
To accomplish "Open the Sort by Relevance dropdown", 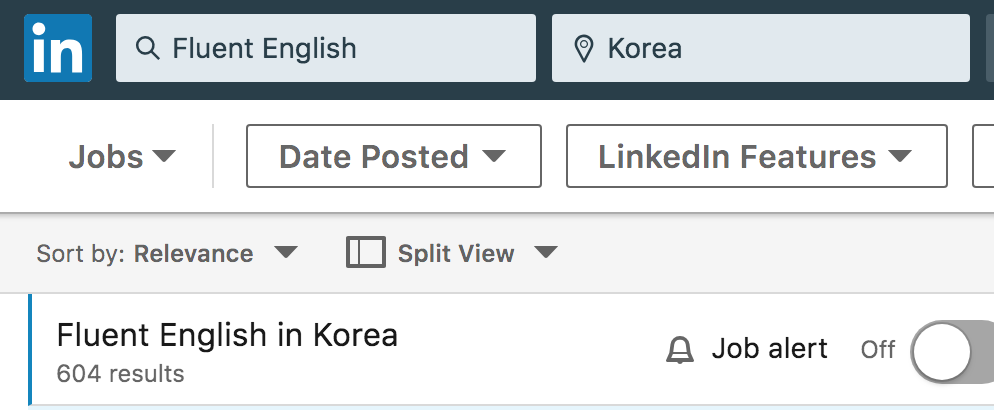I will 167,253.
